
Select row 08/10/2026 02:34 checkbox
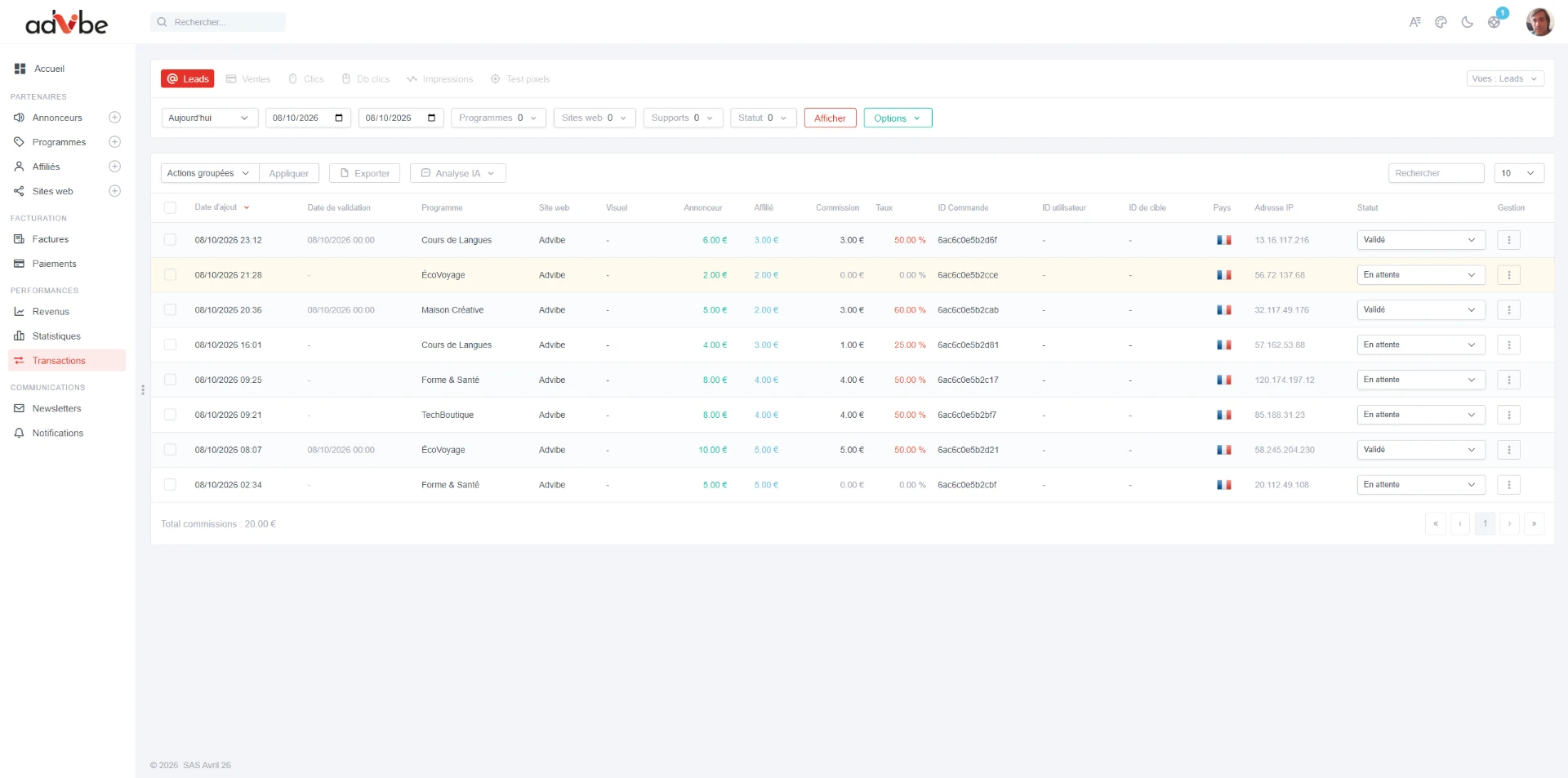click(170, 485)
